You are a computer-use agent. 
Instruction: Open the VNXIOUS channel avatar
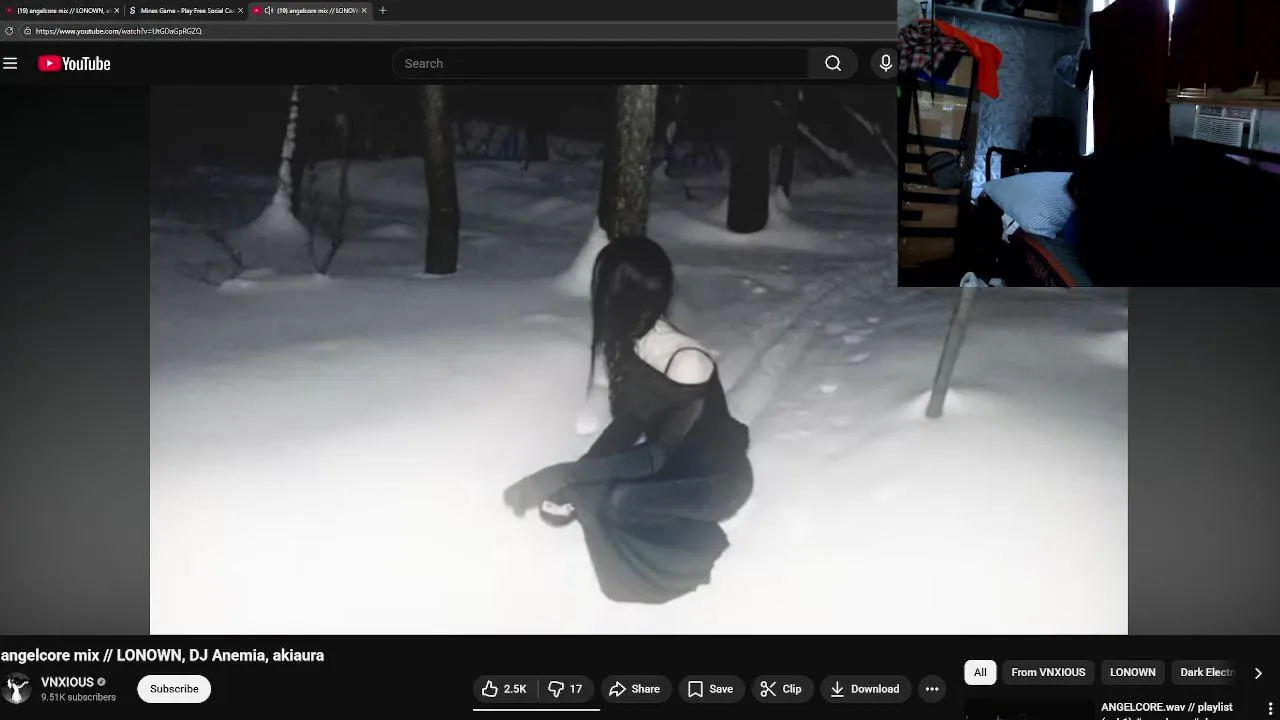[17, 688]
